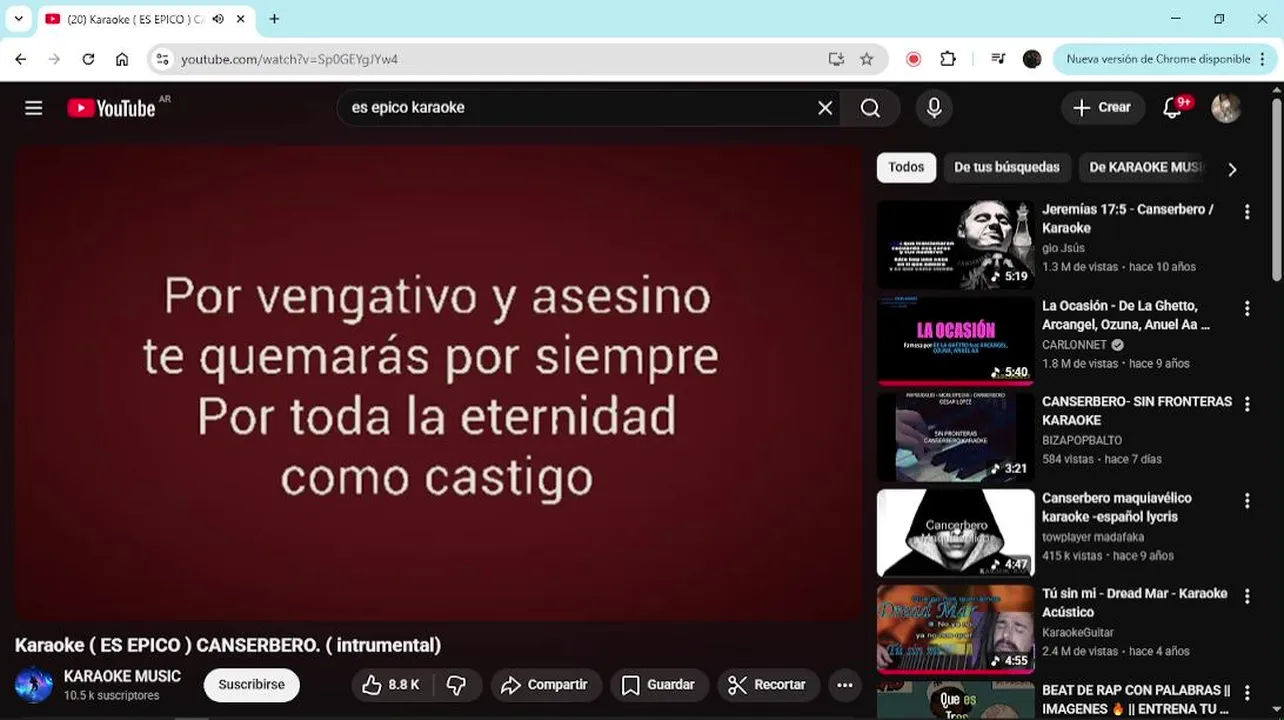Open the Chrome profile avatar
1284x720 pixels.
tap(1032, 59)
